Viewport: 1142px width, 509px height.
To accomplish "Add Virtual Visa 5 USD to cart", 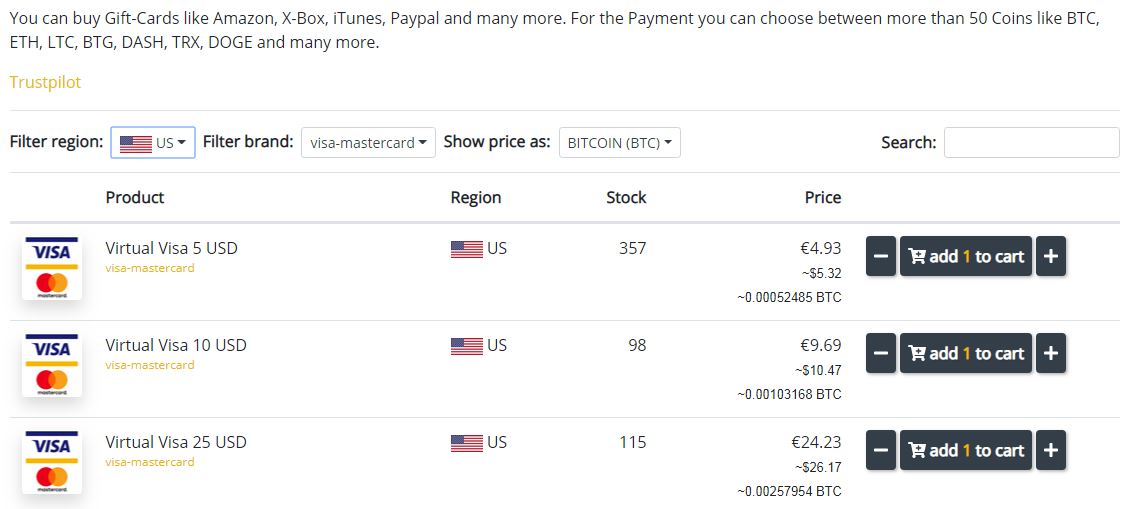I will (x=966, y=256).
